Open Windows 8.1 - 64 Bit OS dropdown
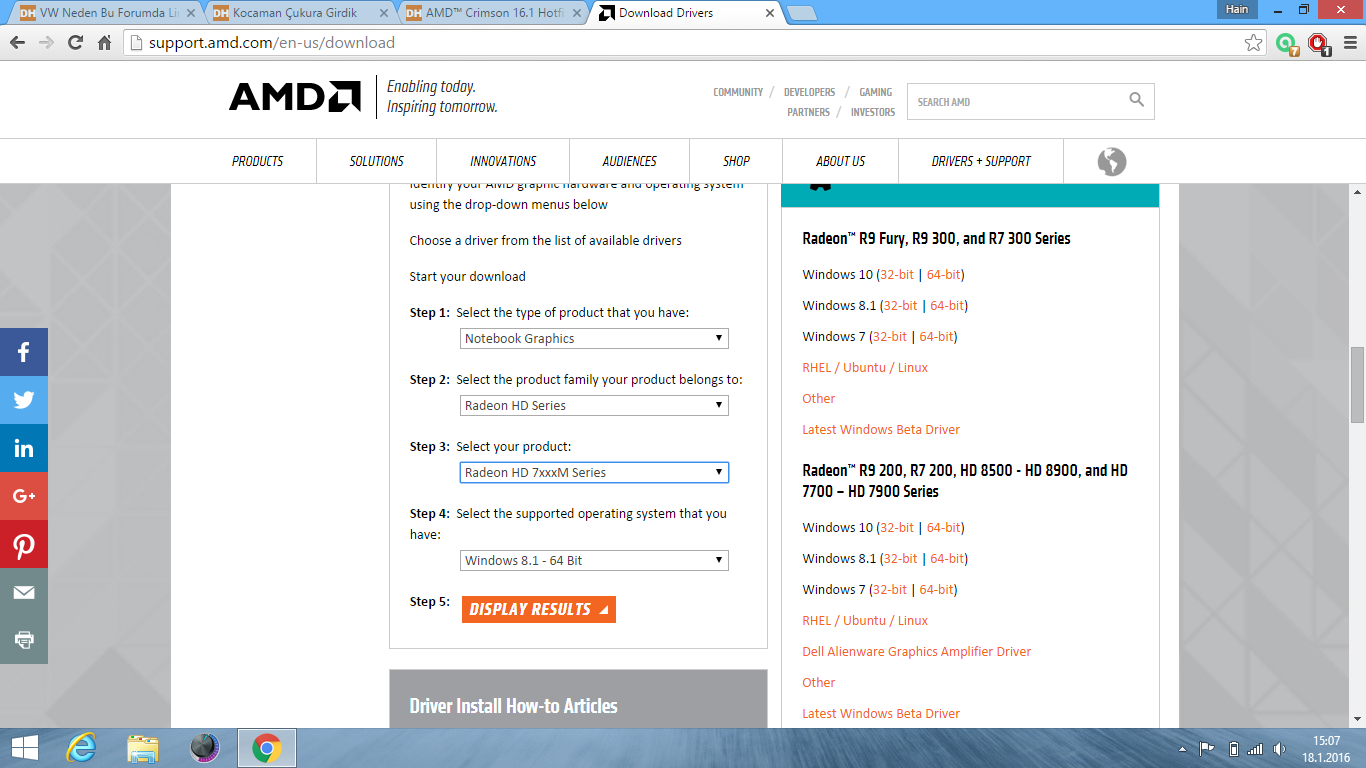This screenshot has width=1366, height=768. click(594, 560)
